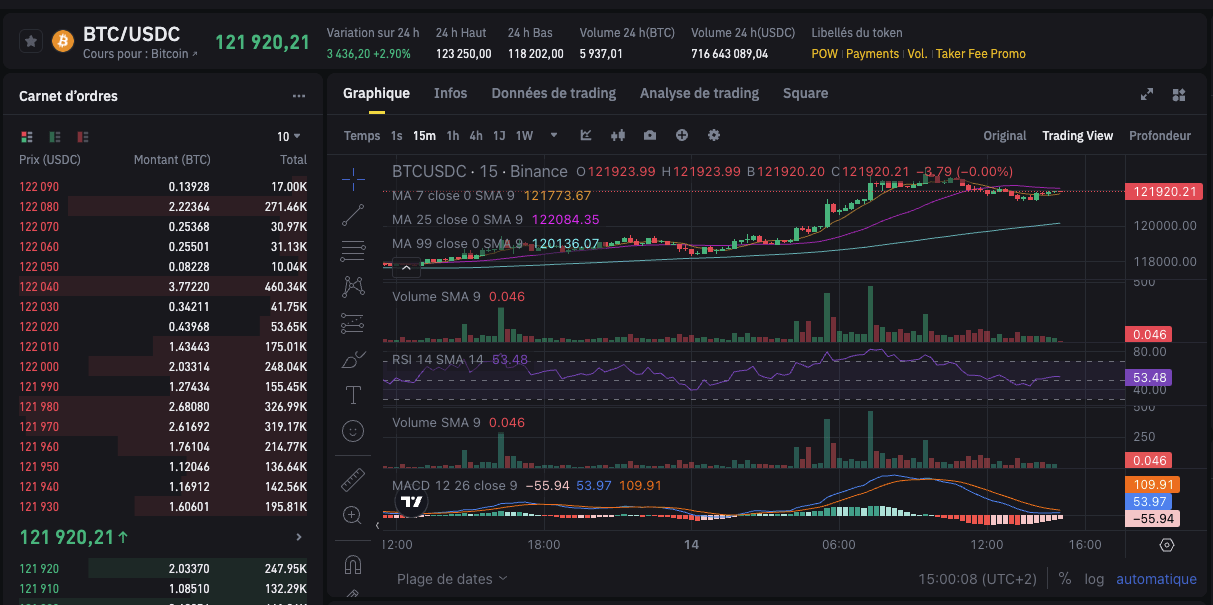1213x605 pixels.
Task: Open the Cours pour : Bitcoin link
Action: pyautogui.click(x=140, y=54)
